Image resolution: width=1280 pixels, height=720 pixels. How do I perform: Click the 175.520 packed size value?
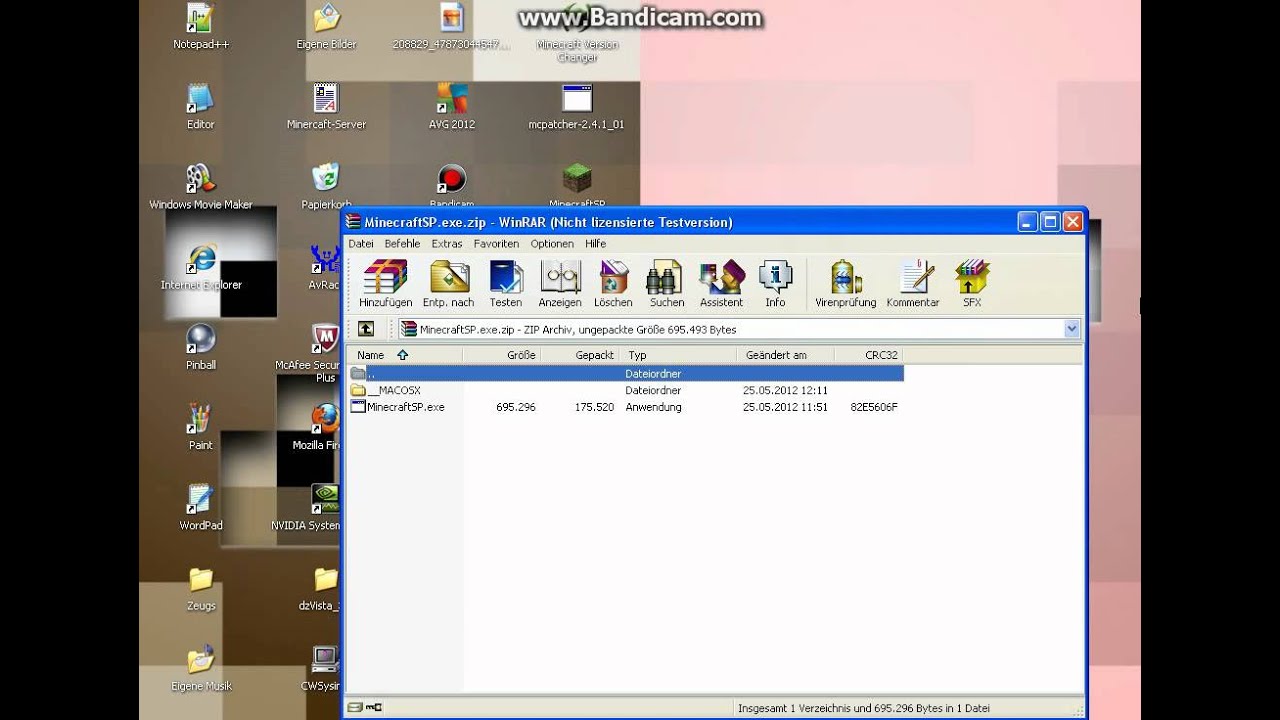[594, 407]
